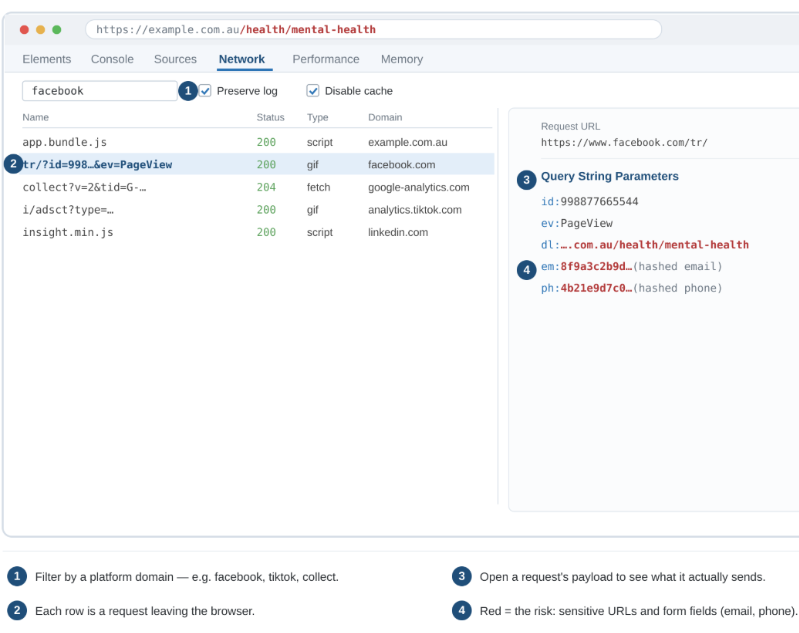This screenshot has height=633, width=799.
Task: Sort by the Domain column header
Action: [x=385, y=117]
